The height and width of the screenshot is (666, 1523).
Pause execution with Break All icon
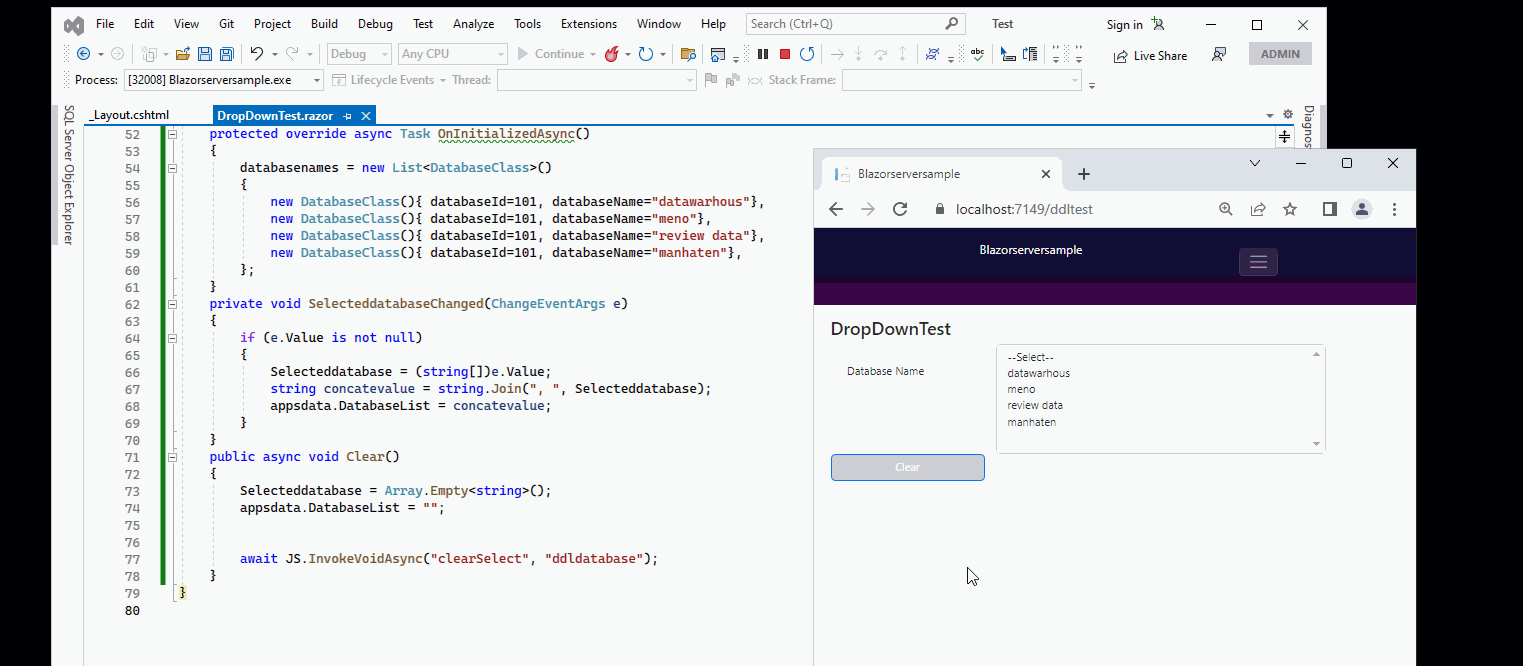[x=763, y=54]
